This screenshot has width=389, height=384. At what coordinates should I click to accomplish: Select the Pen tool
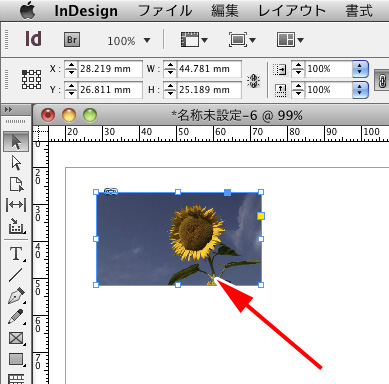[17, 296]
